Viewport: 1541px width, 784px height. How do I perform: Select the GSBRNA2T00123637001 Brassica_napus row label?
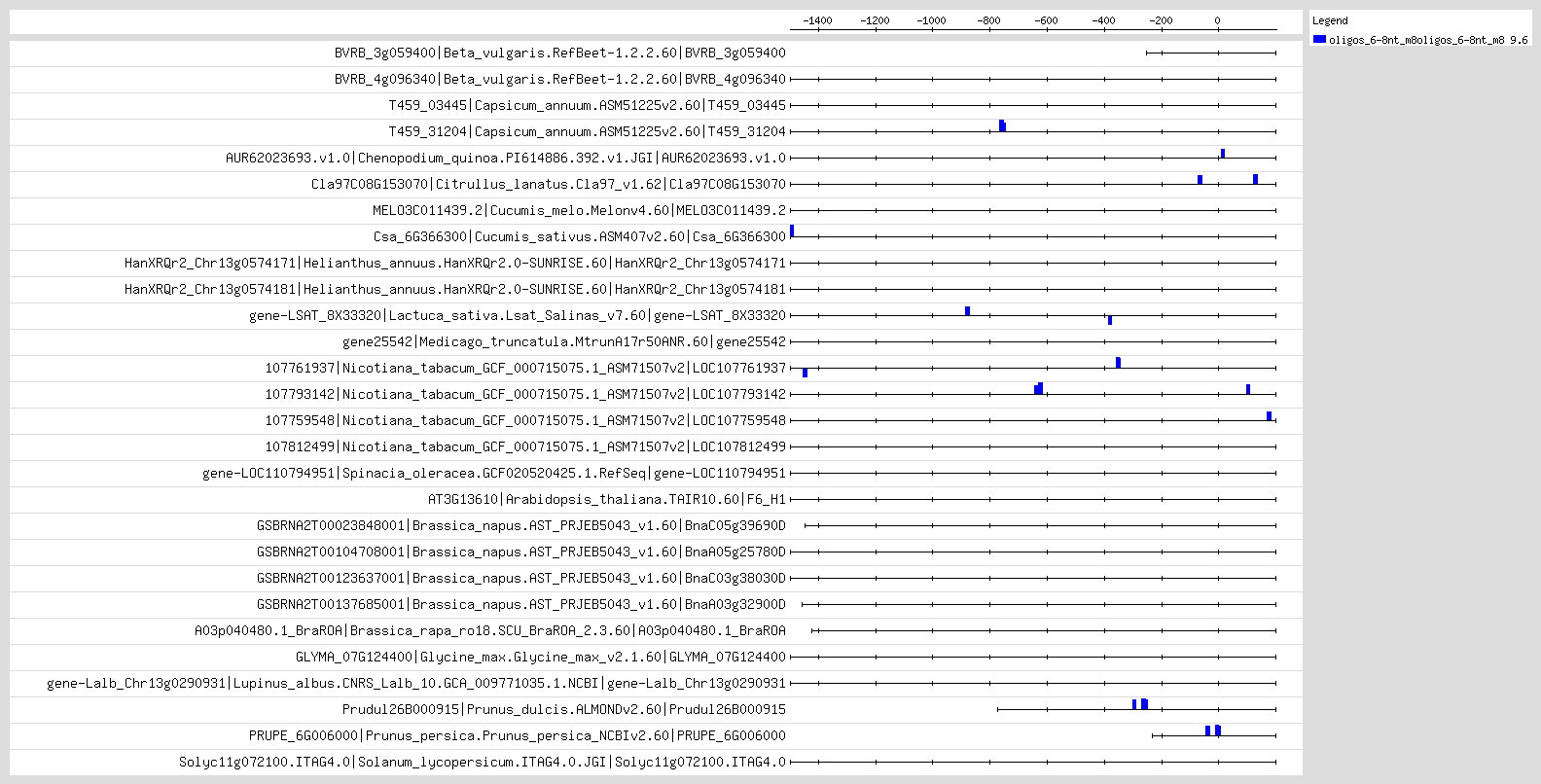[x=521, y=578]
